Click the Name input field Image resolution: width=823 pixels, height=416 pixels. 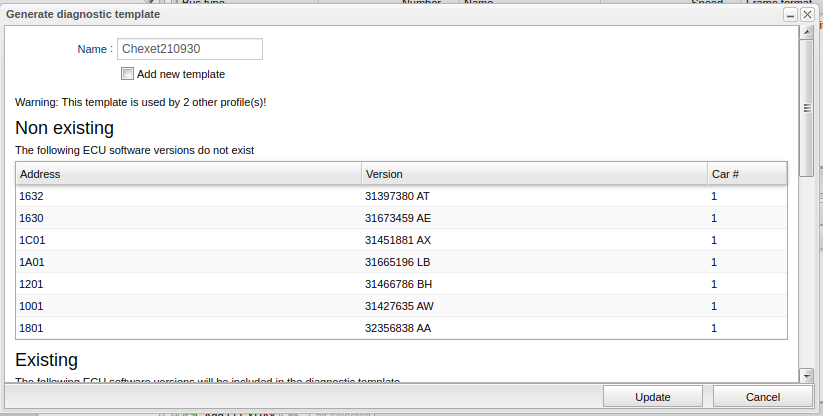click(190, 50)
